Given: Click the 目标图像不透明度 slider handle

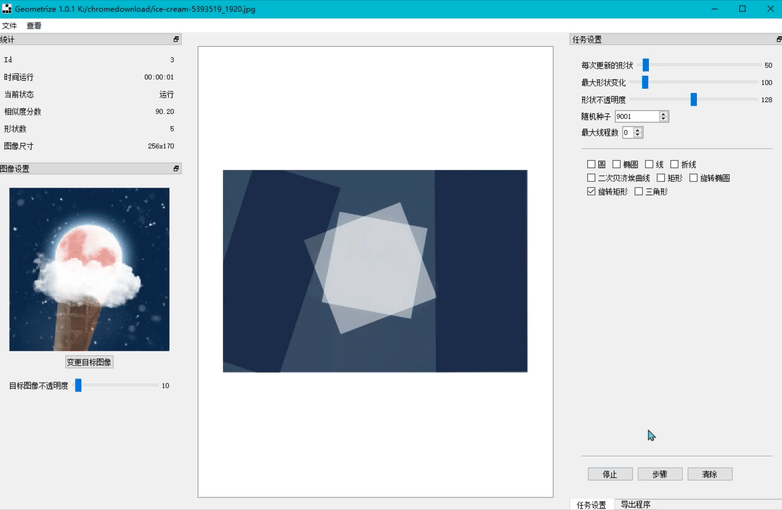Looking at the screenshot, I should [78, 385].
